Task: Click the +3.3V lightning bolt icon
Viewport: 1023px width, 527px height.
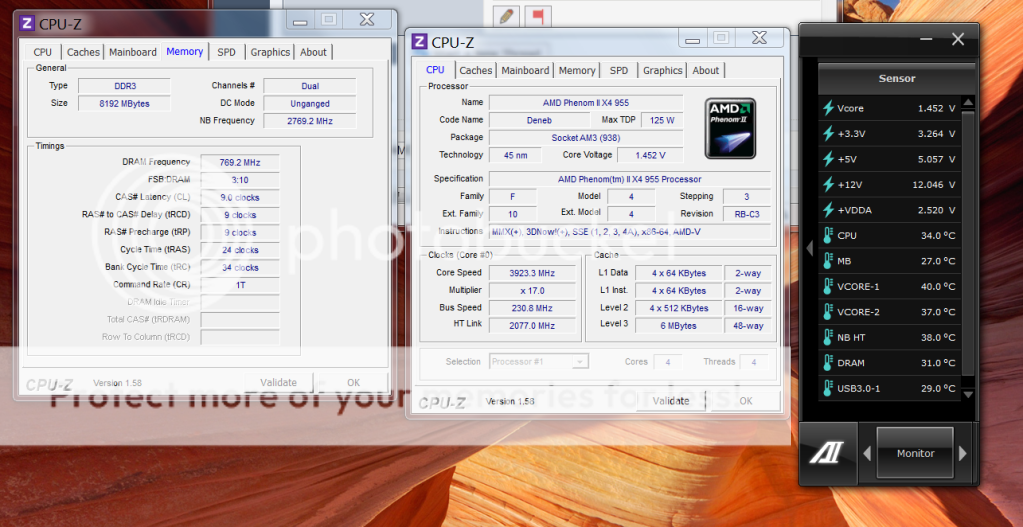Action: (829, 134)
